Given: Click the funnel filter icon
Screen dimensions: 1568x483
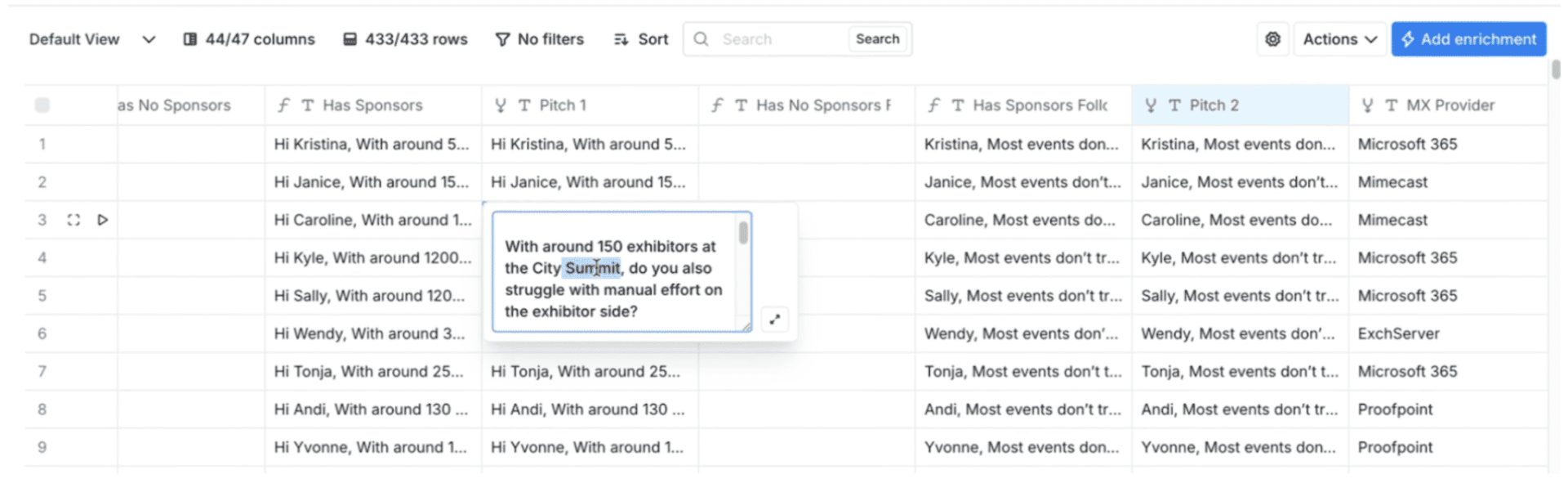Looking at the screenshot, I should [x=502, y=39].
